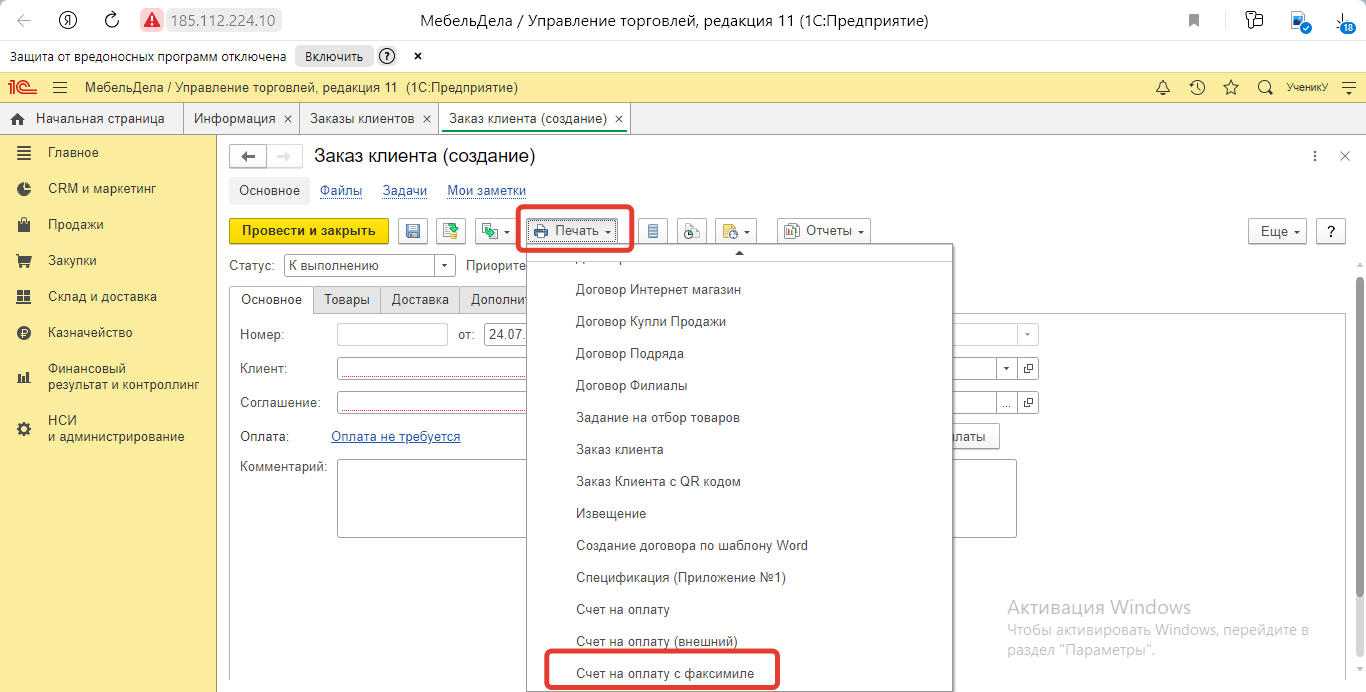Image resolution: width=1366 pixels, height=692 pixels.
Task: Select the Основное link beside Файлы
Action: 270,191
